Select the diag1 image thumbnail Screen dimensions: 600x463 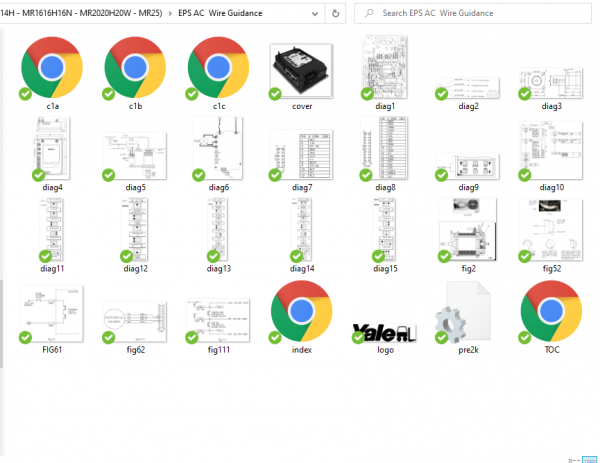pos(385,67)
